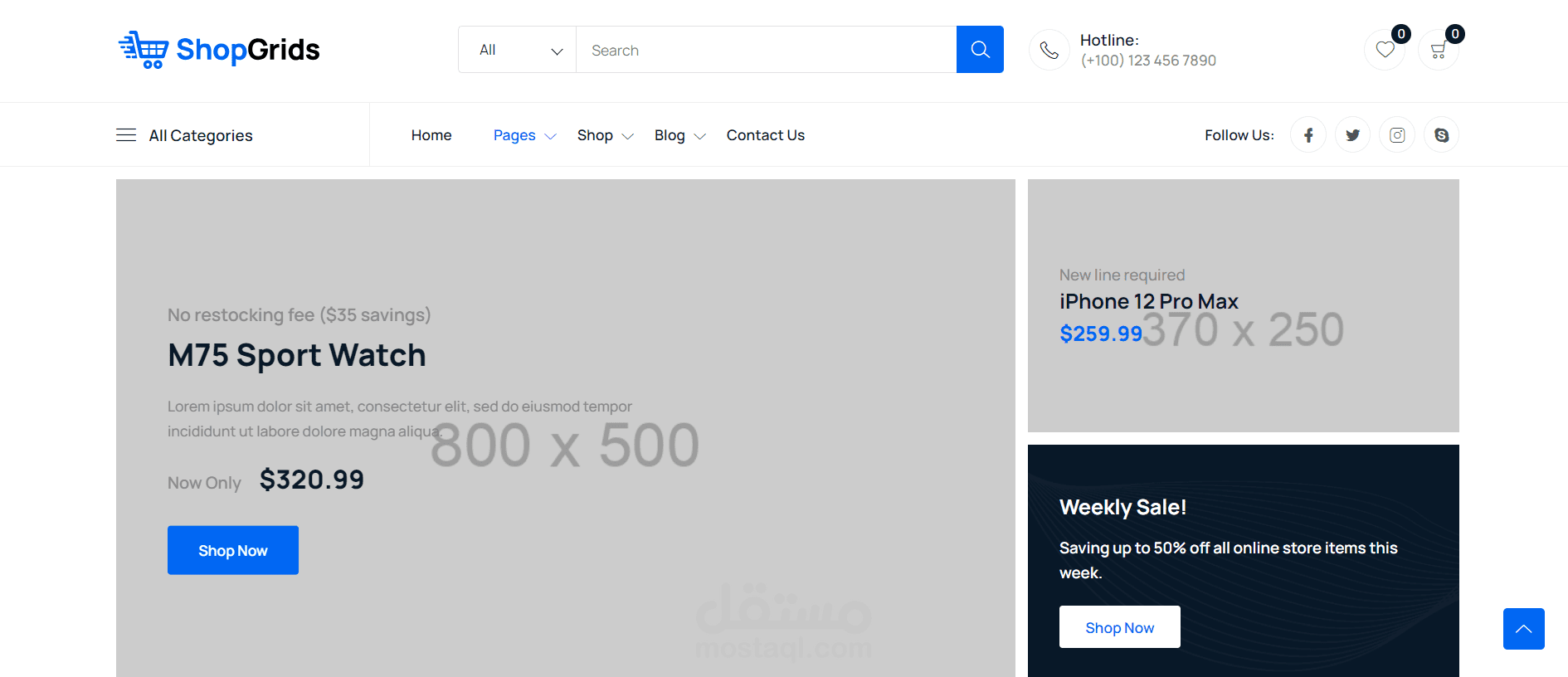Click the New line required text
The image size is (1568, 677).
coord(1122,275)
